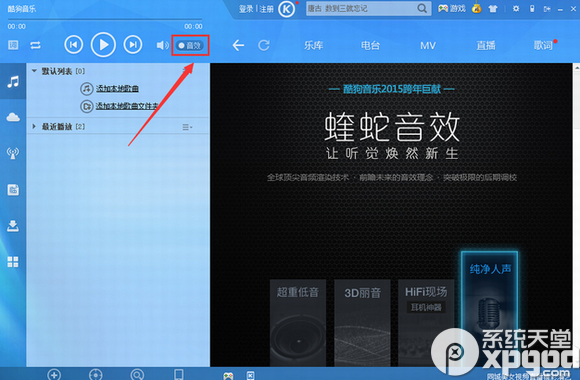The height and width of the screenshot is (380, 580).
Task: Go to the previous song
Action: (x=74, y=45)
